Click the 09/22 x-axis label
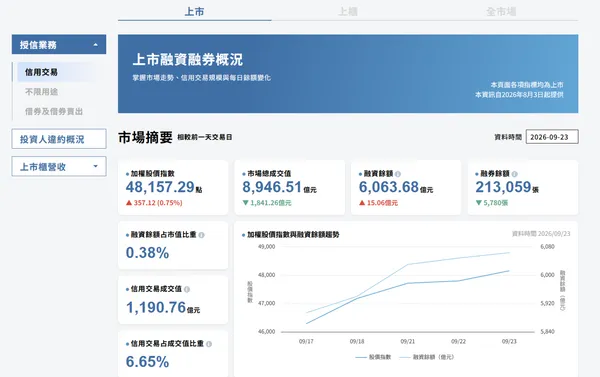This screenshot has height=377, width=600. 458,341
